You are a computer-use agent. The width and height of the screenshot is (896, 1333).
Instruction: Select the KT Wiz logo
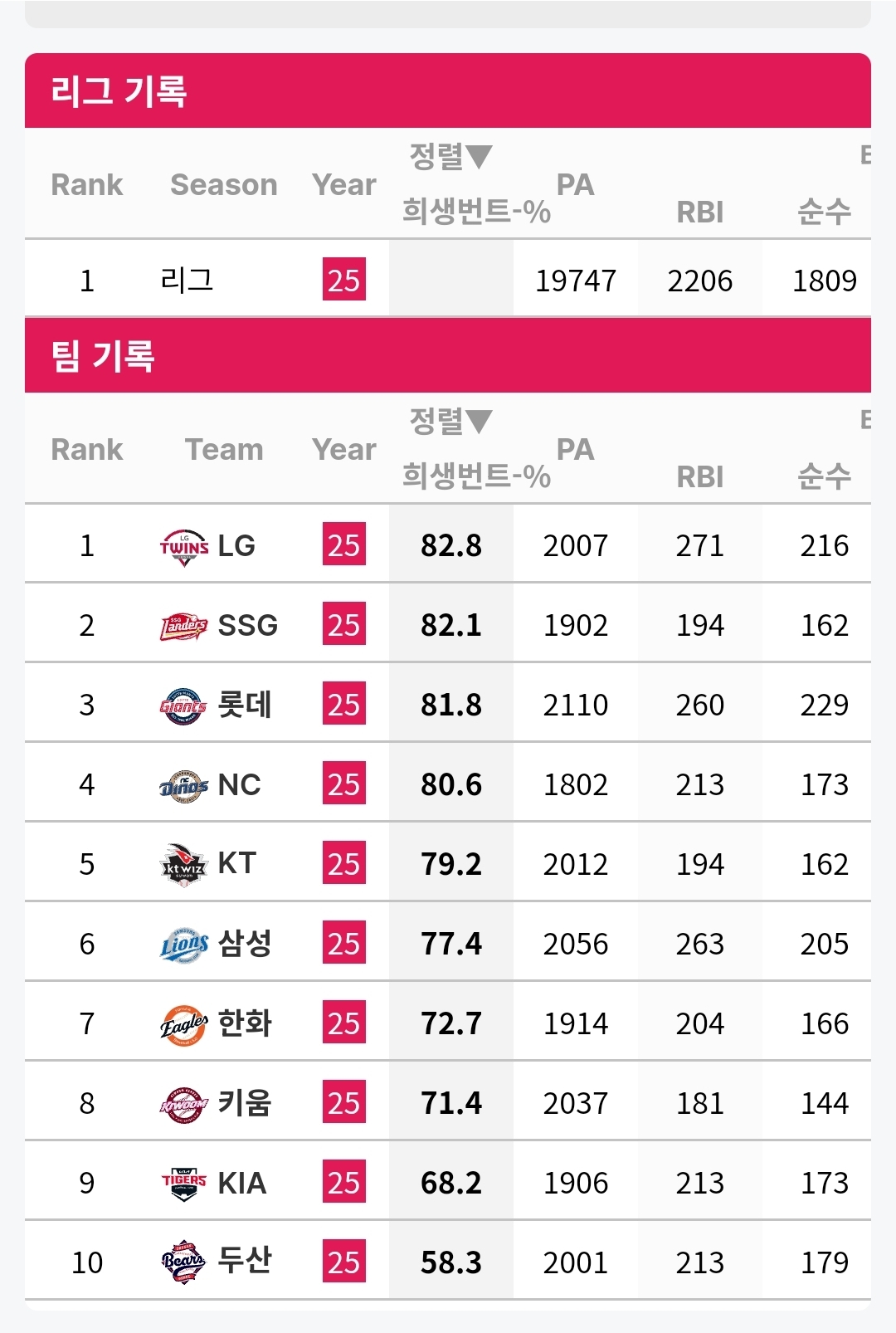click(184, 865)
